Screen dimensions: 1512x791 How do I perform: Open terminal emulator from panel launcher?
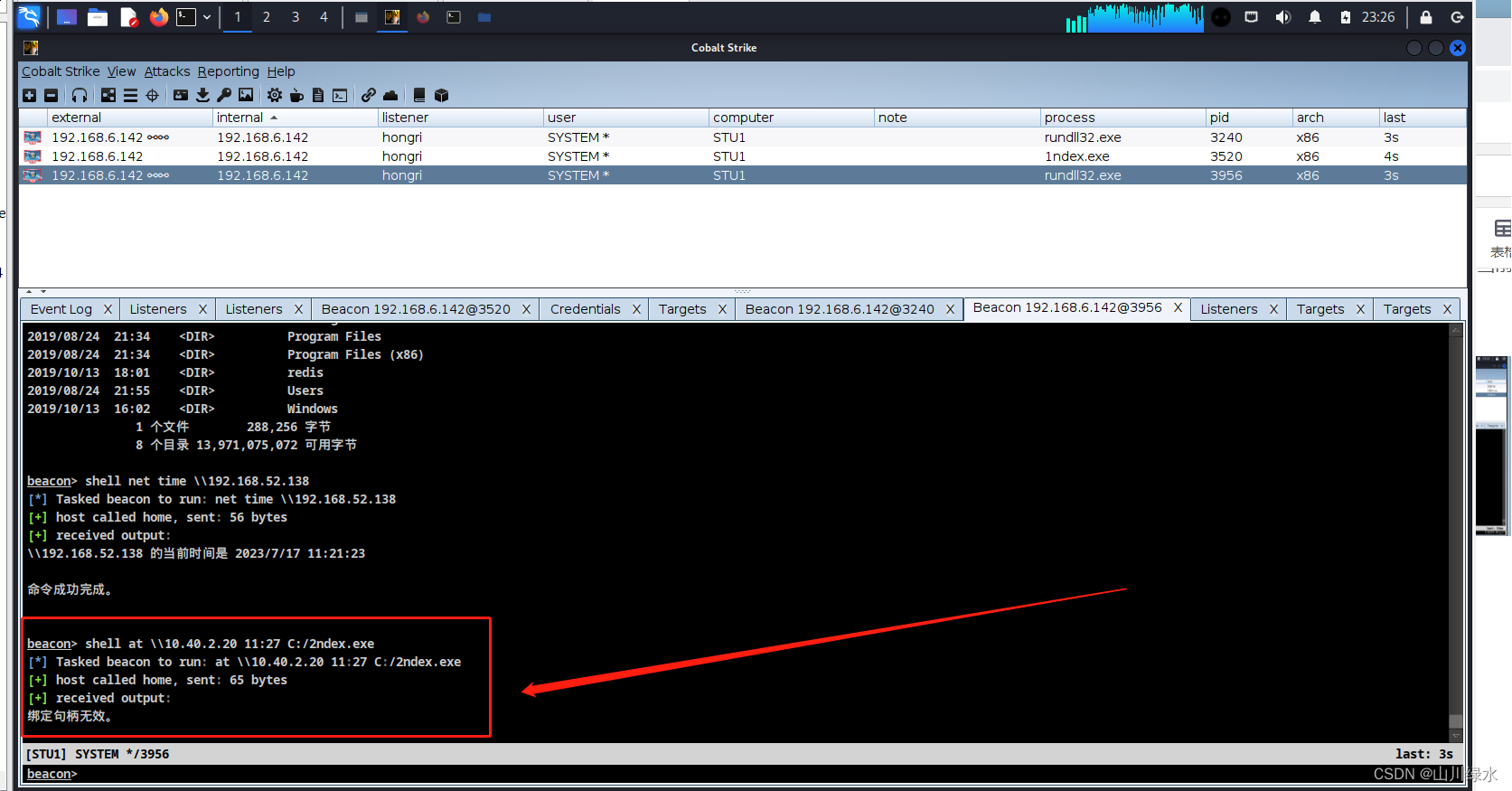pyautogui.click(x=186, y=16)
